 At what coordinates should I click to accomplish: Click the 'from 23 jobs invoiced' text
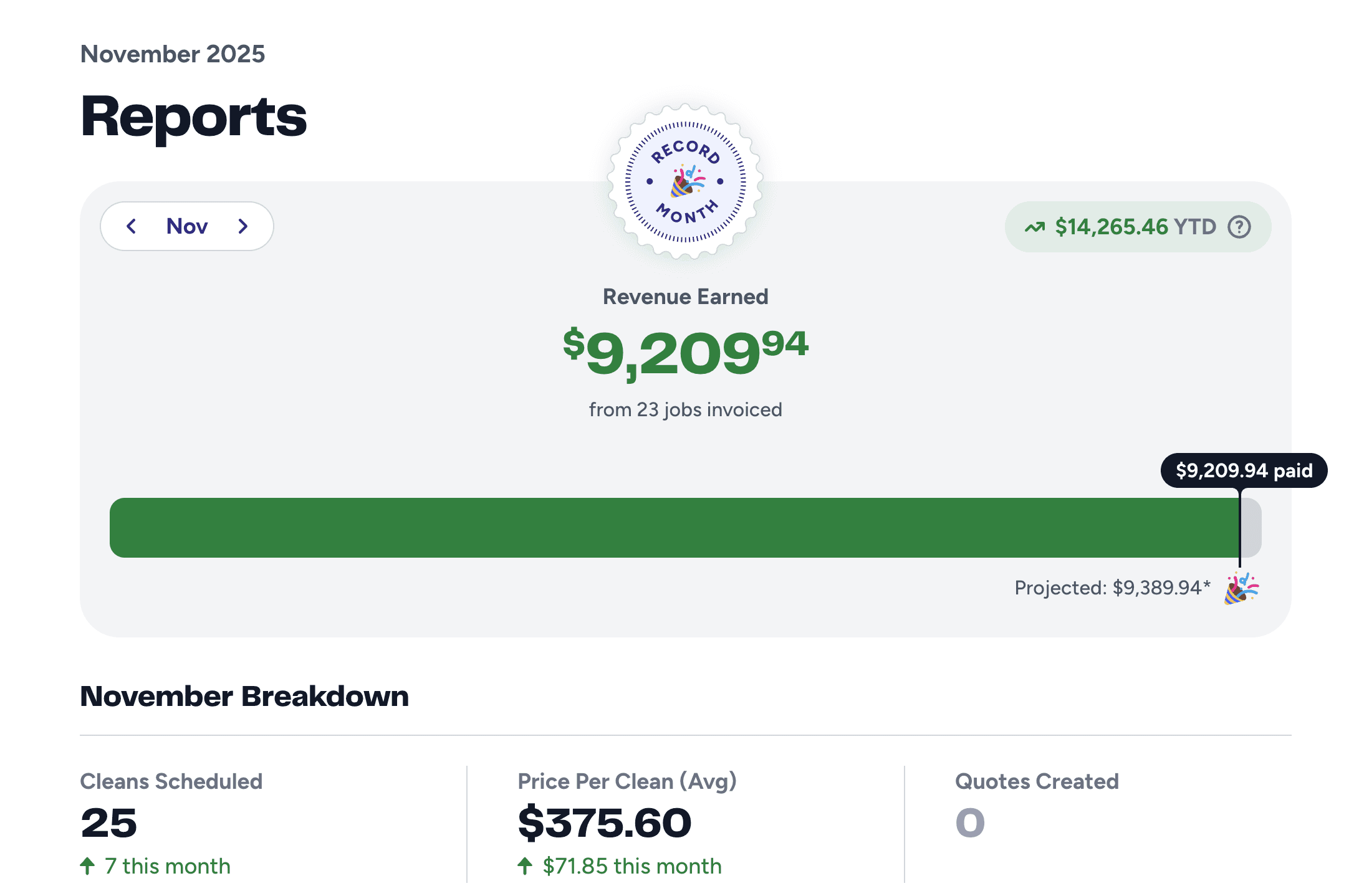tap(685, 409)
